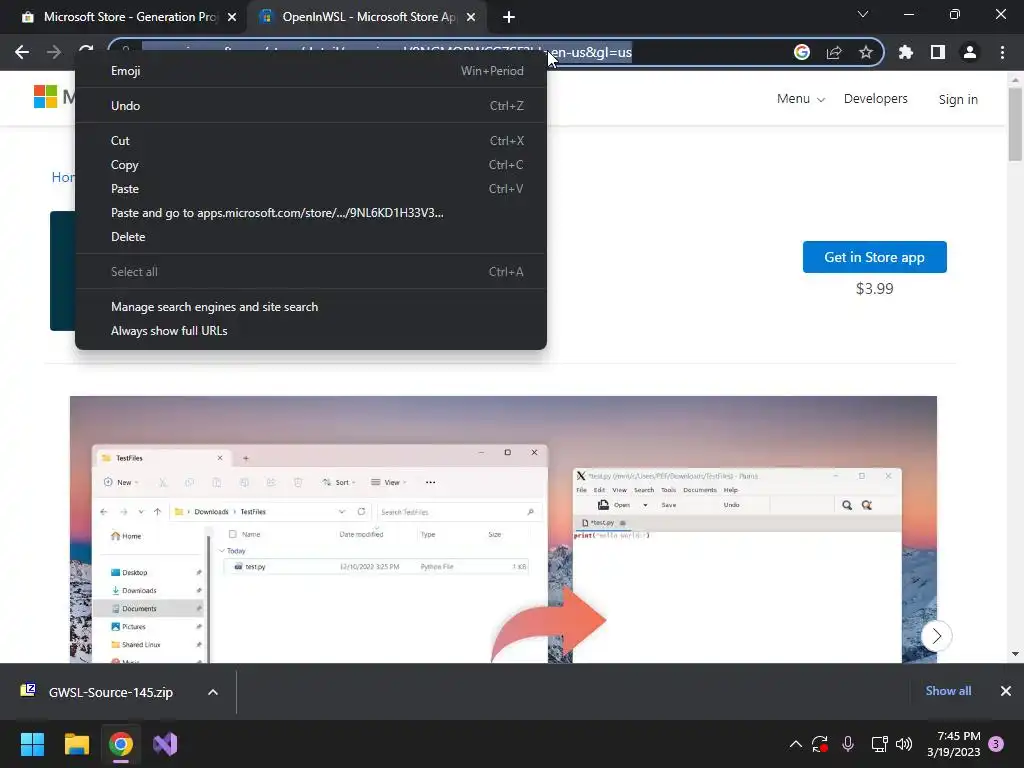The width and height of the screenshot is (1024, 768).
Task: Open the clock showing 7:45 PM
Action: [953, 744]
